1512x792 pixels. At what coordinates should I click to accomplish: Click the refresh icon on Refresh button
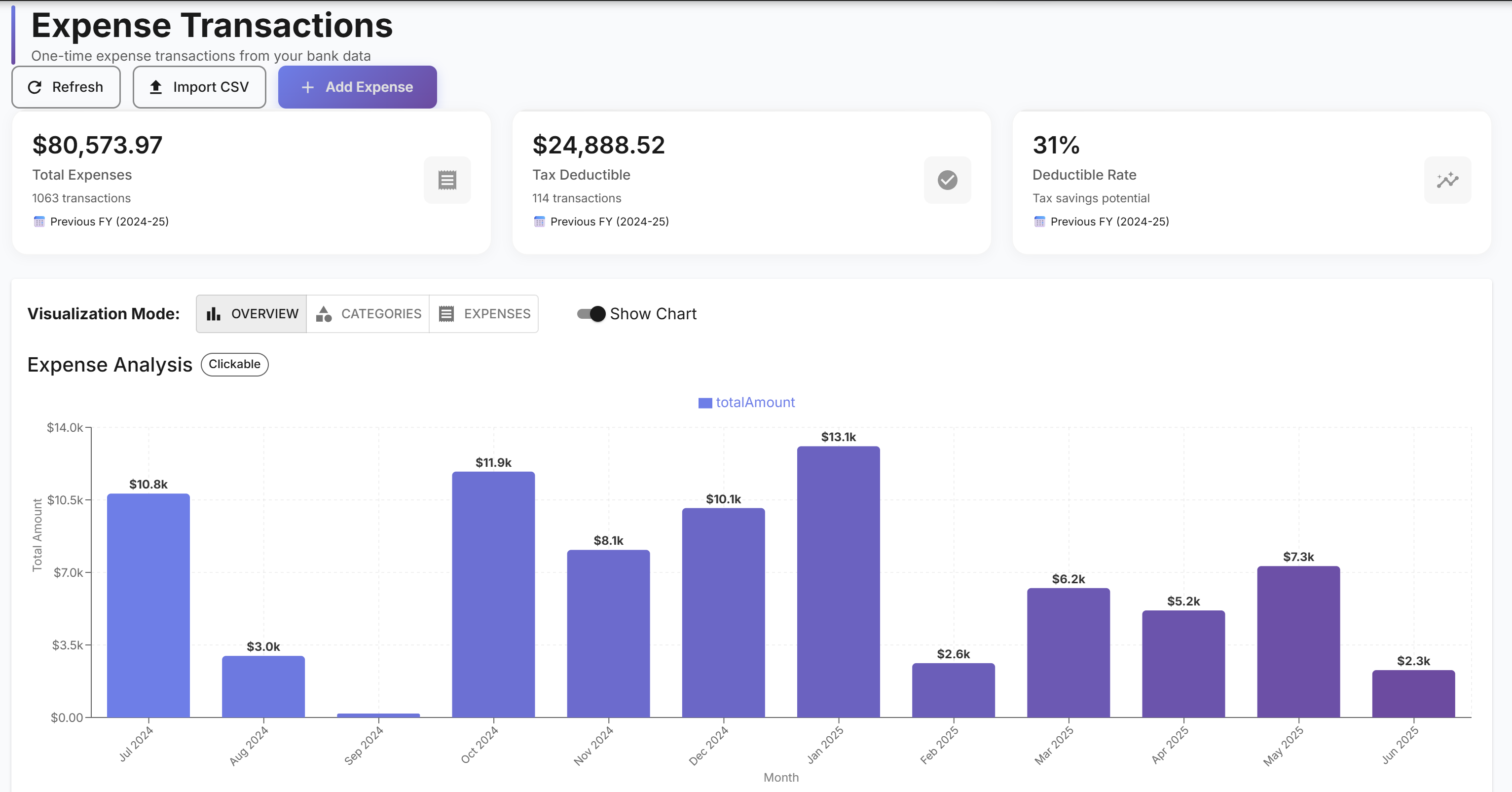pyautogui.click(x=35, y=87)
